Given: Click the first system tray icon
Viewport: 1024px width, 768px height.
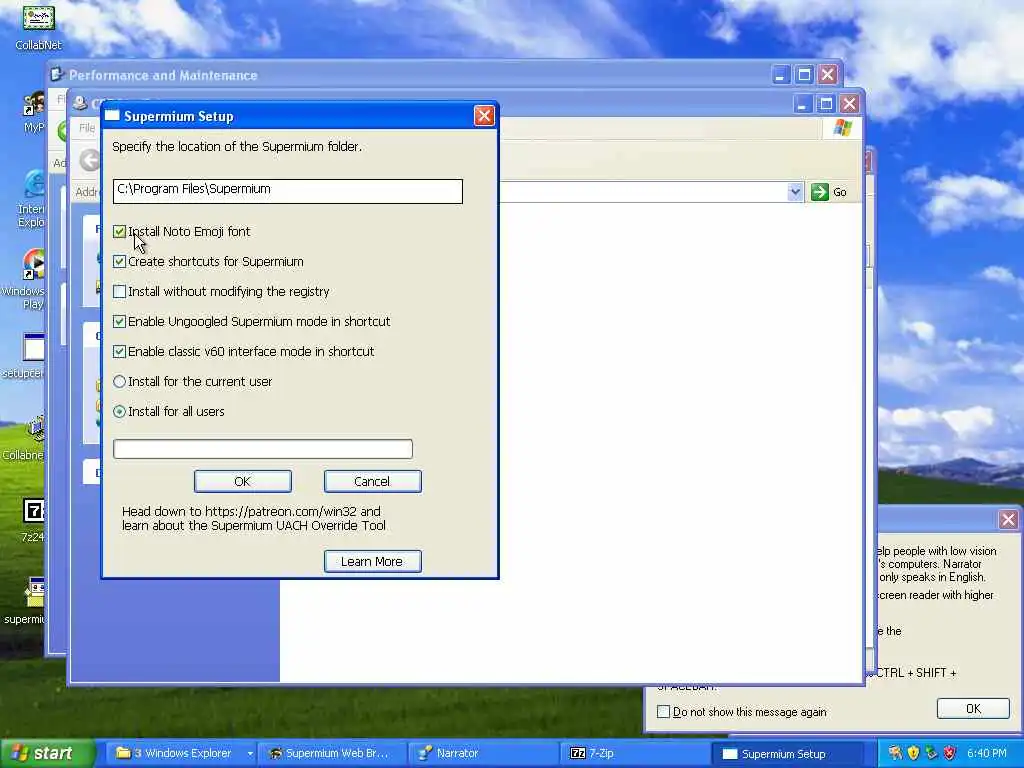Looking at the screenshot, I should [x=895, y=753].
